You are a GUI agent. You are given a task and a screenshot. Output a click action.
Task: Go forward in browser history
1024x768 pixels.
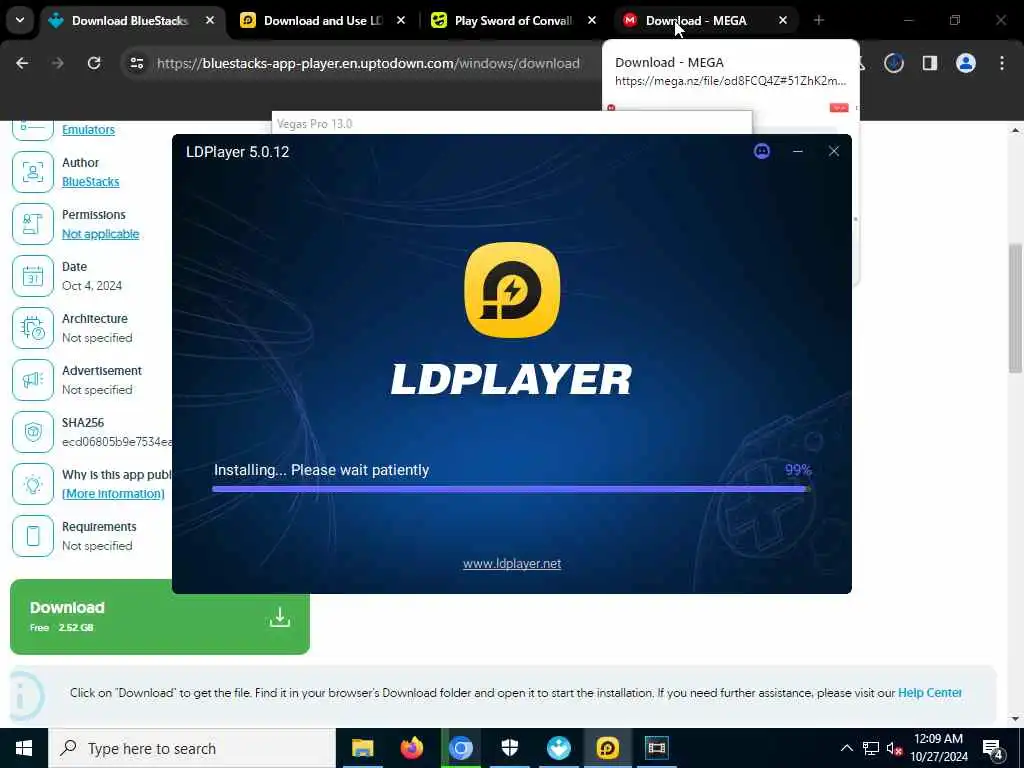(x=58, y=63)
